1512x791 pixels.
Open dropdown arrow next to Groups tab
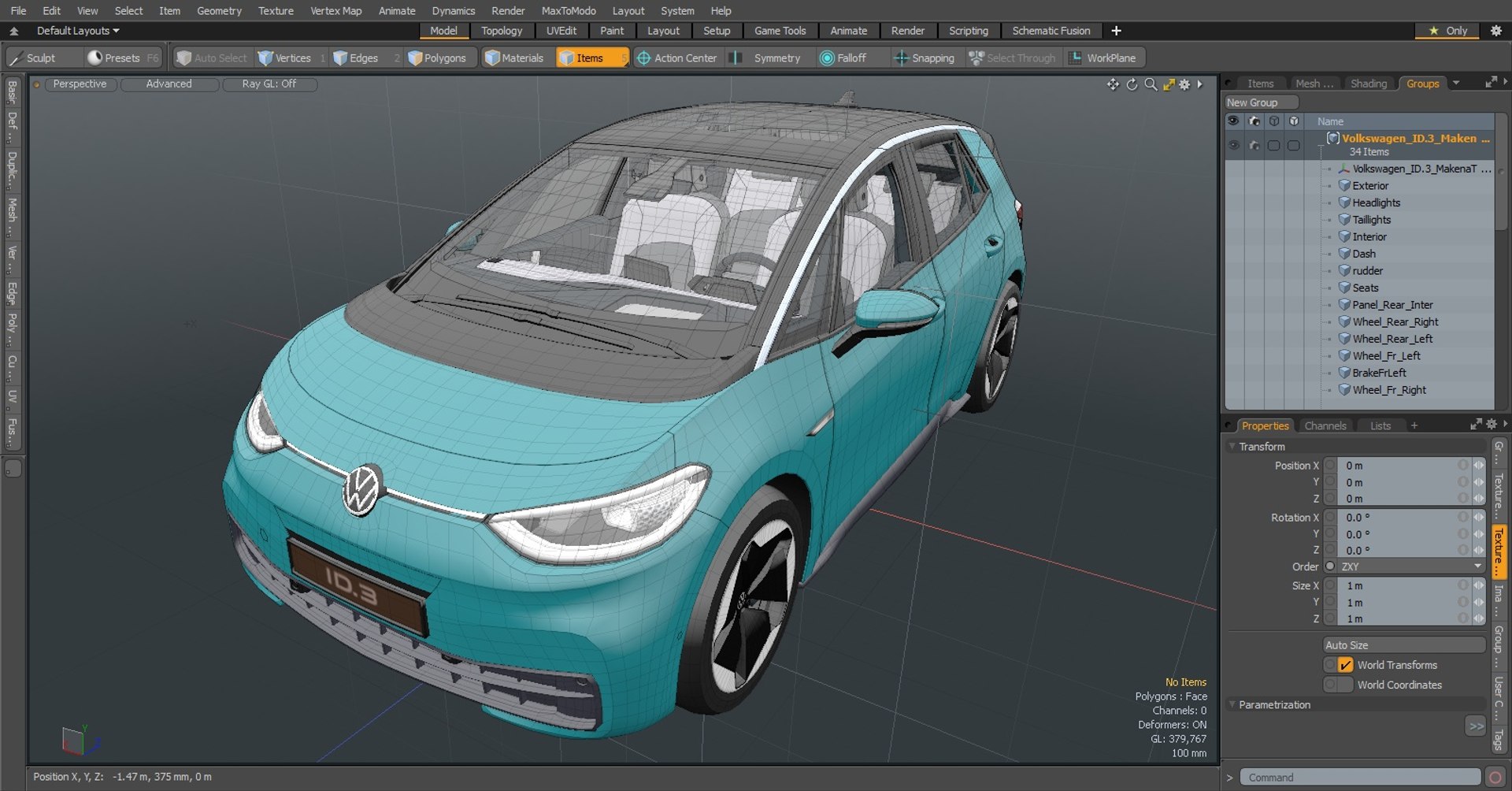pyautogui.click(x=1456, y=84)
